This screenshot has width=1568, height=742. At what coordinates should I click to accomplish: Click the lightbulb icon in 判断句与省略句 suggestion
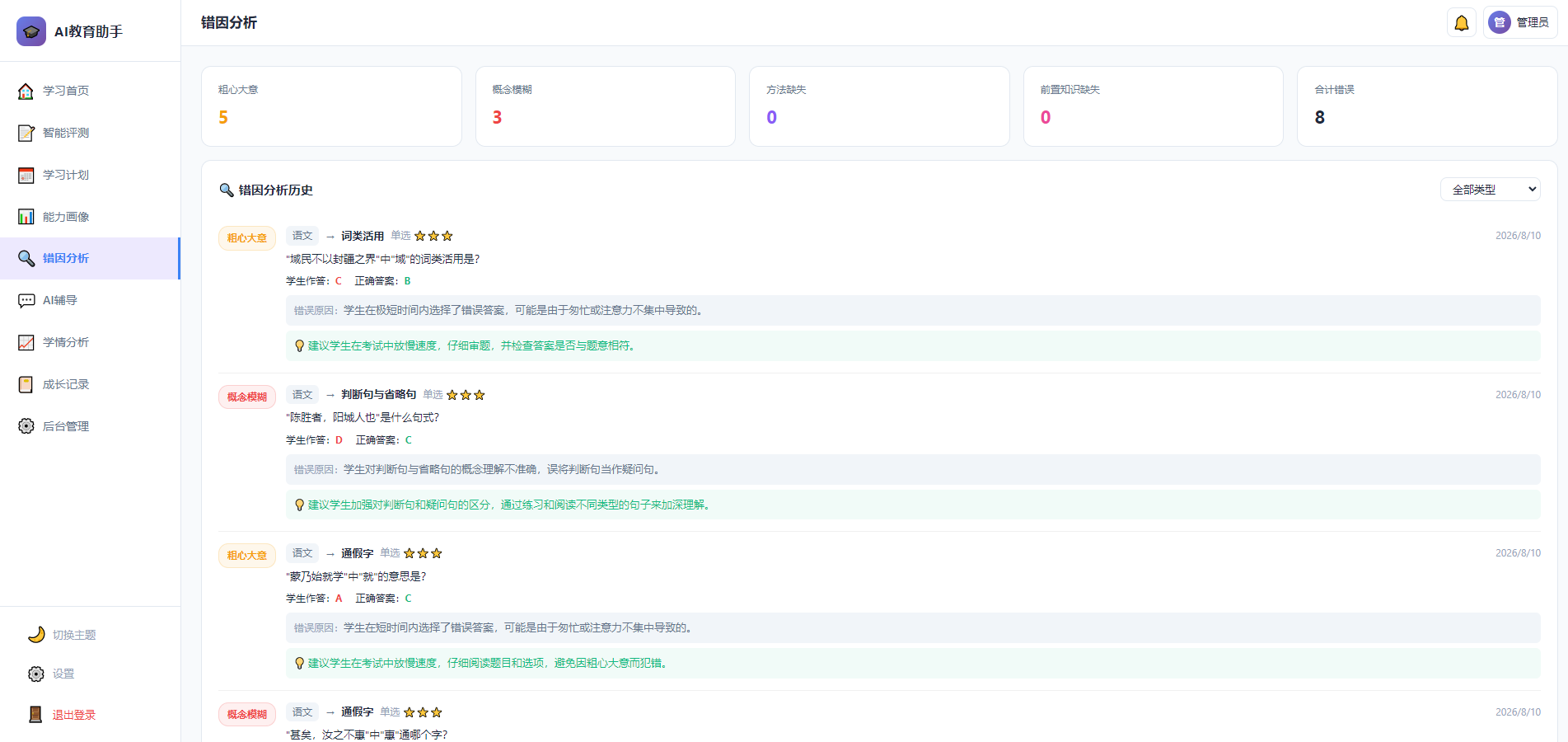coord(300,505)
